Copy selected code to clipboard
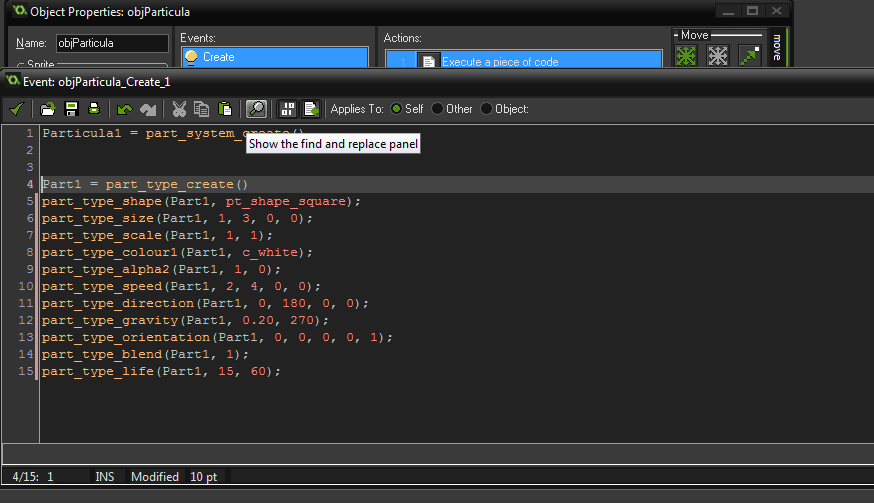This screenshot has height=503, width=874. (x=201, y=109)
